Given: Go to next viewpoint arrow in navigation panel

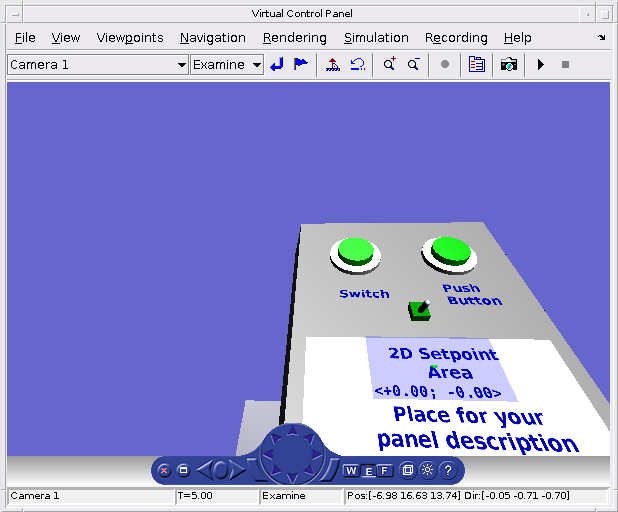Looking at the screenshot, I should pyautogui.click(x=237, y=470).
